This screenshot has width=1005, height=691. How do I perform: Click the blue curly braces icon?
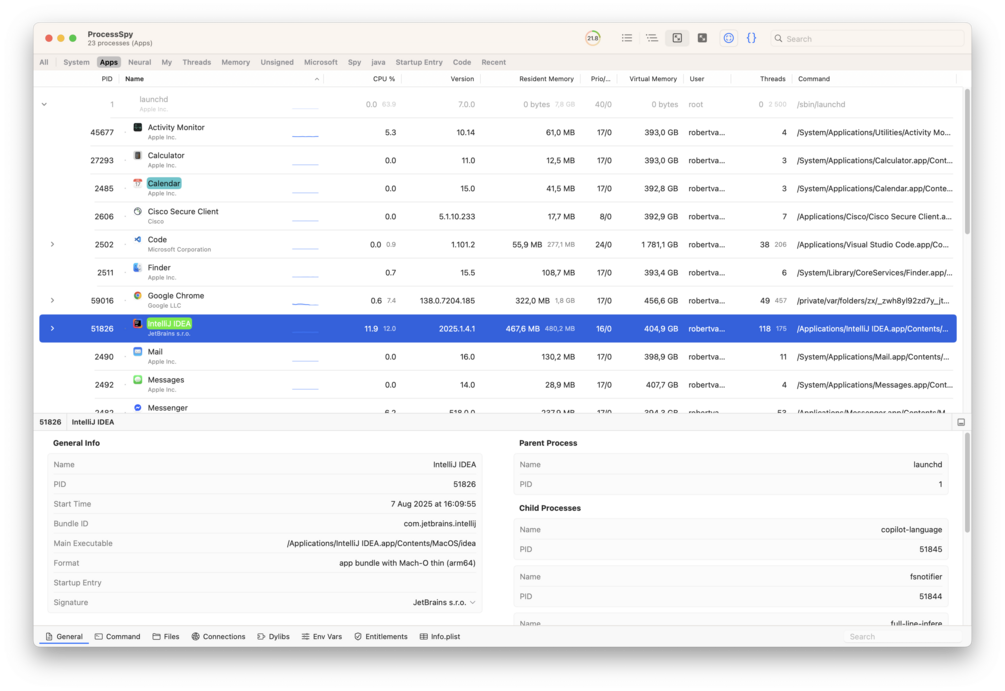pos(751,38)
